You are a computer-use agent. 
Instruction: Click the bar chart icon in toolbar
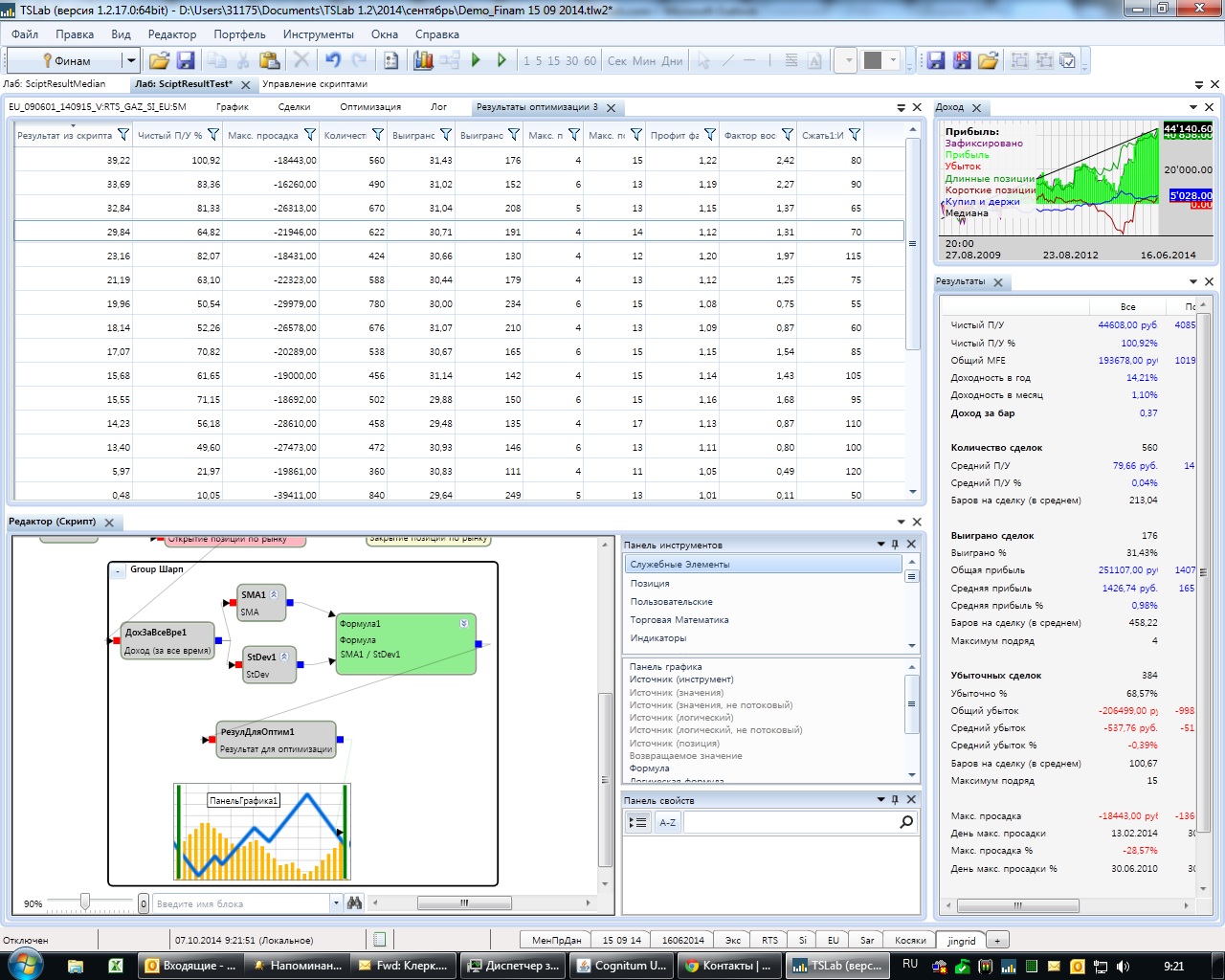pyautogui.click(x=423, y=60)
